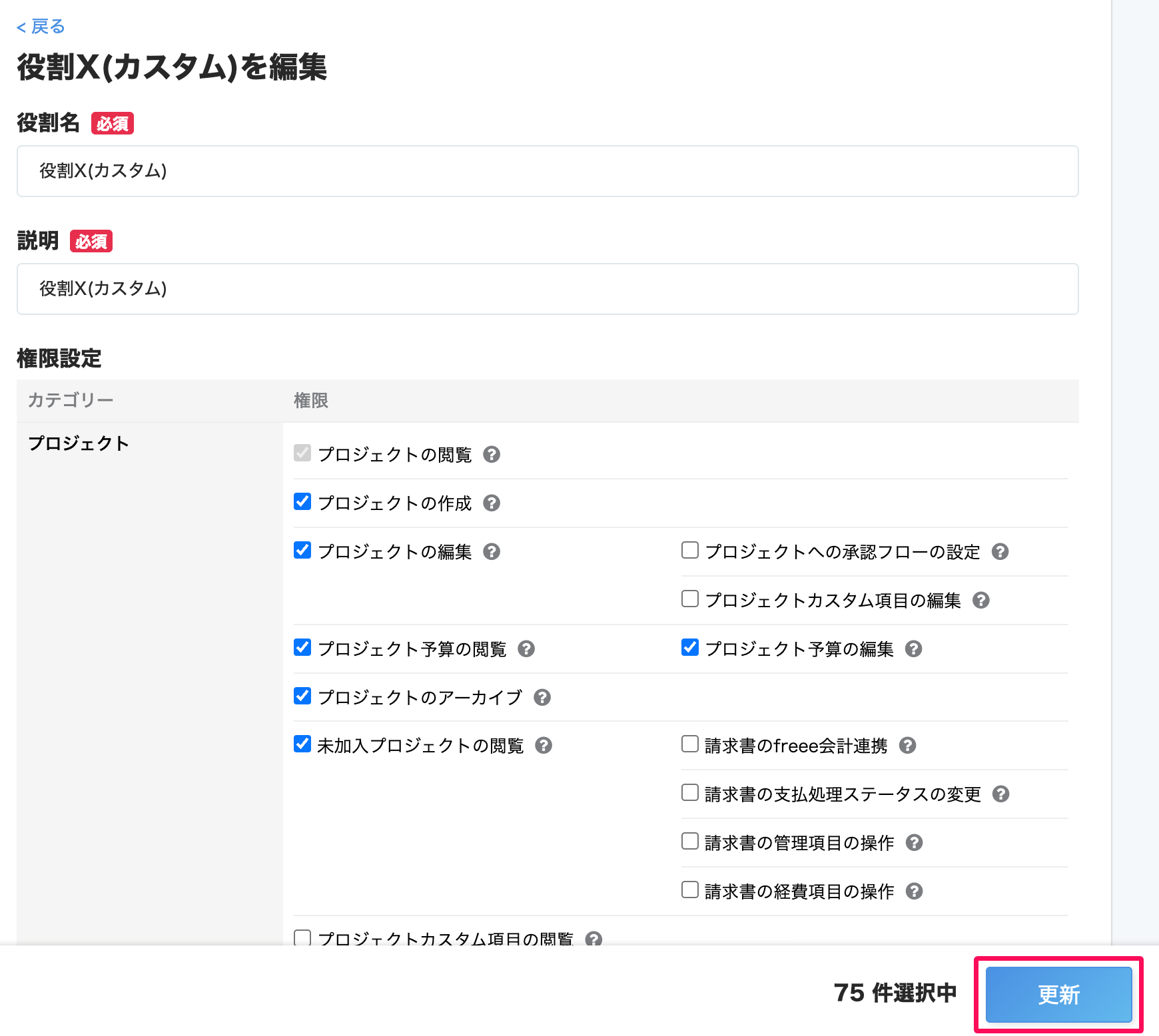Check 請求書の経費項目の操作 permission
The height and width of the screenshot is (1036, 1159).
point(690,890)
